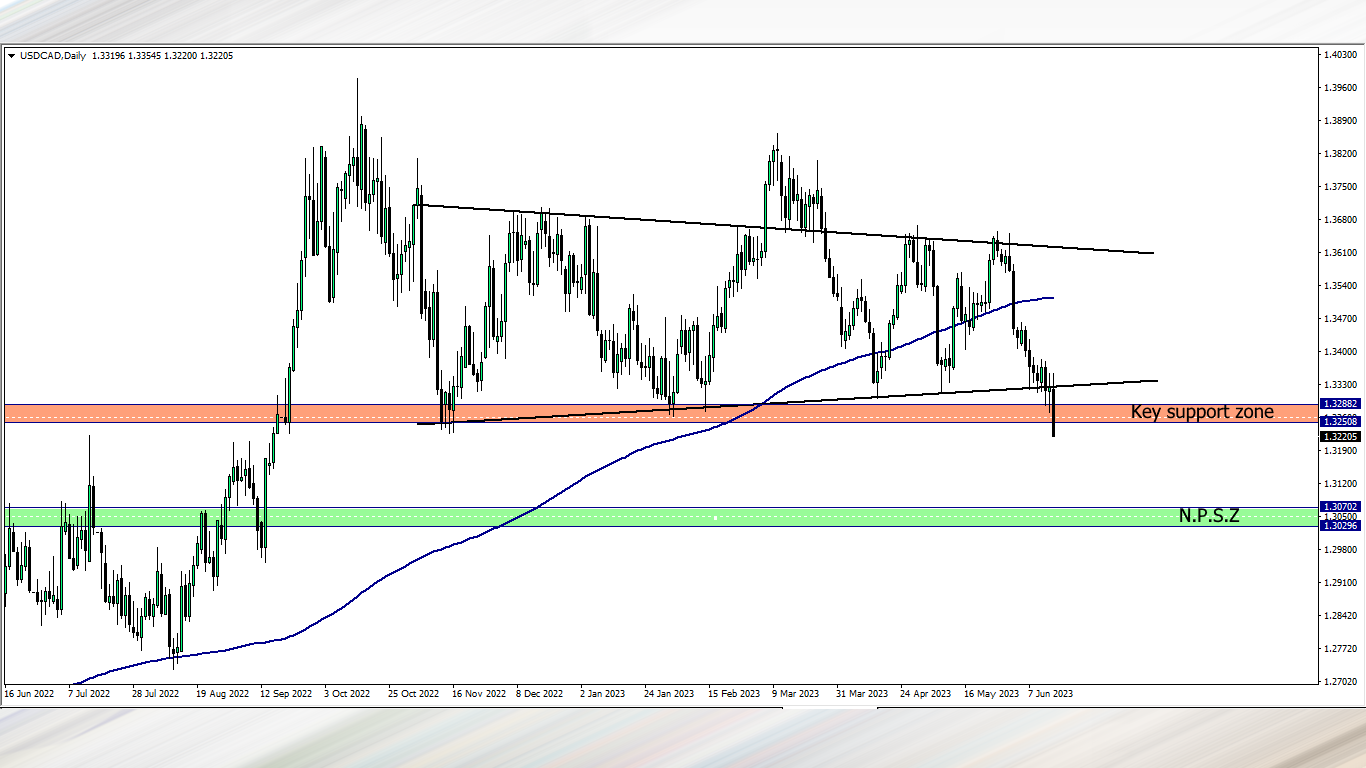The image size is (1366, 768).
Task: Click the 1.30702 price tag
Action: tap(1339, 507)
